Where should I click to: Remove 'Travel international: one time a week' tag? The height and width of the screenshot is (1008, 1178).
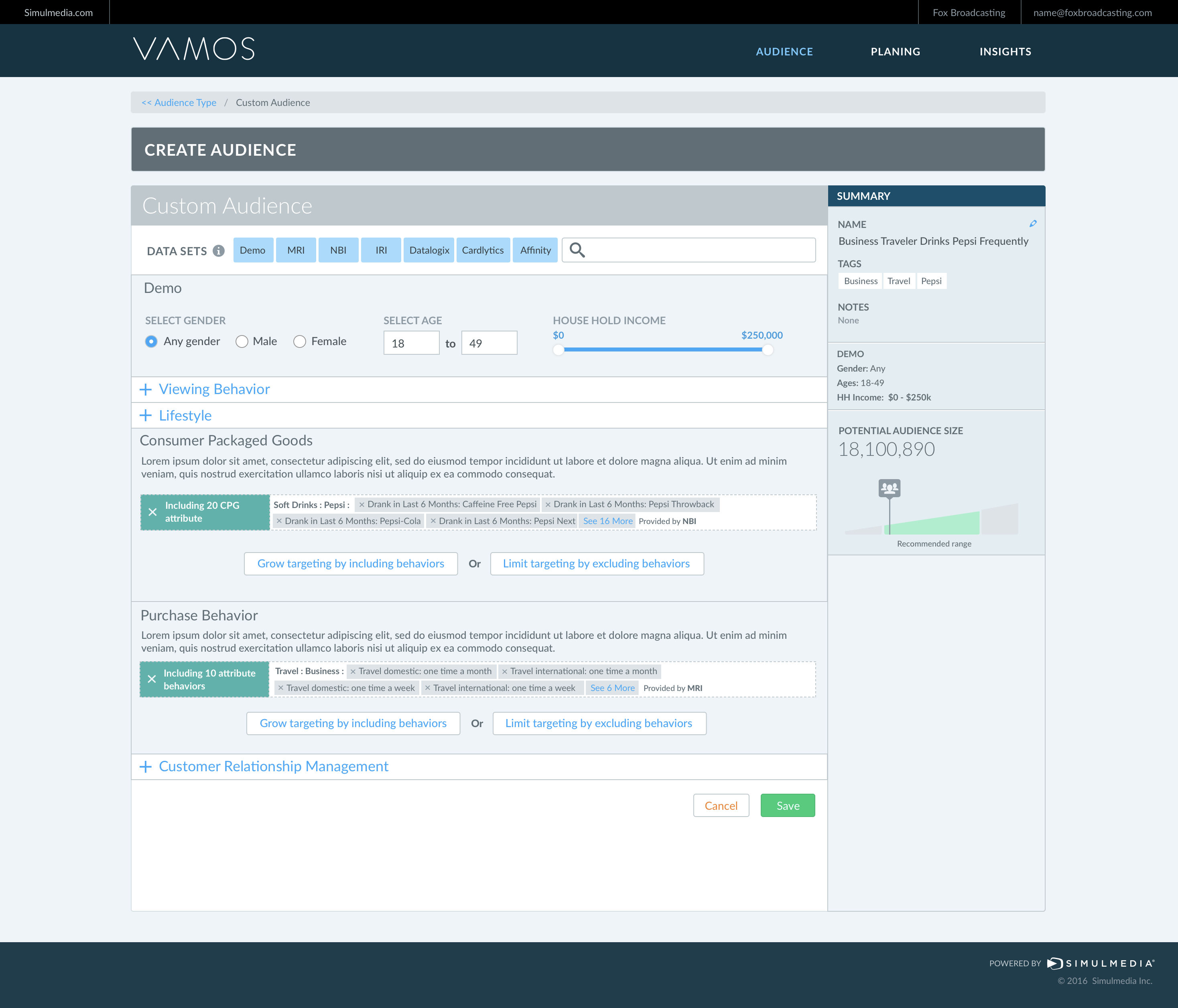click(x=428, y=688)
